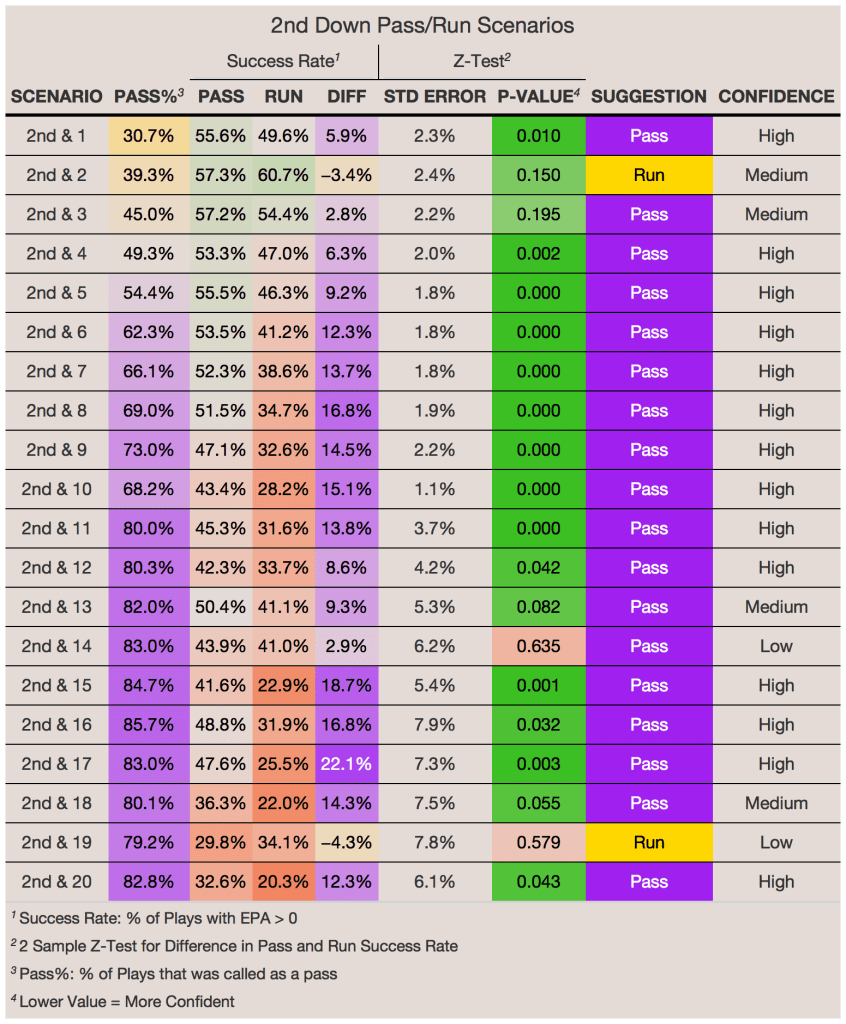
Task: Click the CONFIDENCE column header
Action: (776, 97)
